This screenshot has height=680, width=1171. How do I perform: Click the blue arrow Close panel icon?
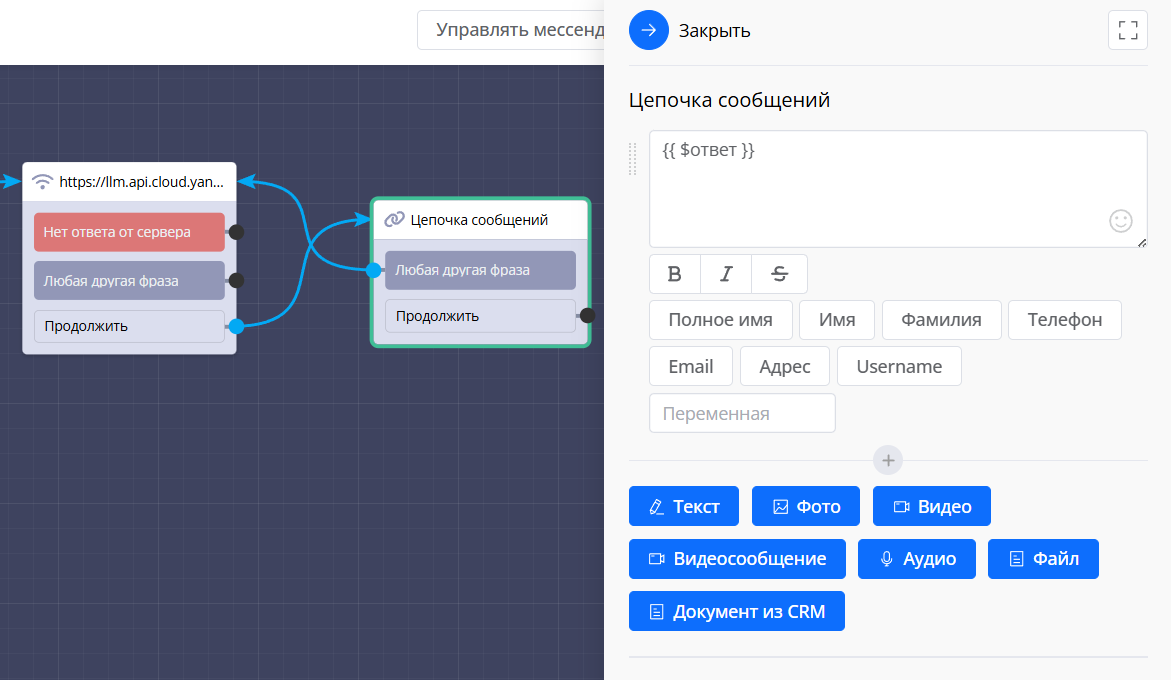tap(648, 30)
